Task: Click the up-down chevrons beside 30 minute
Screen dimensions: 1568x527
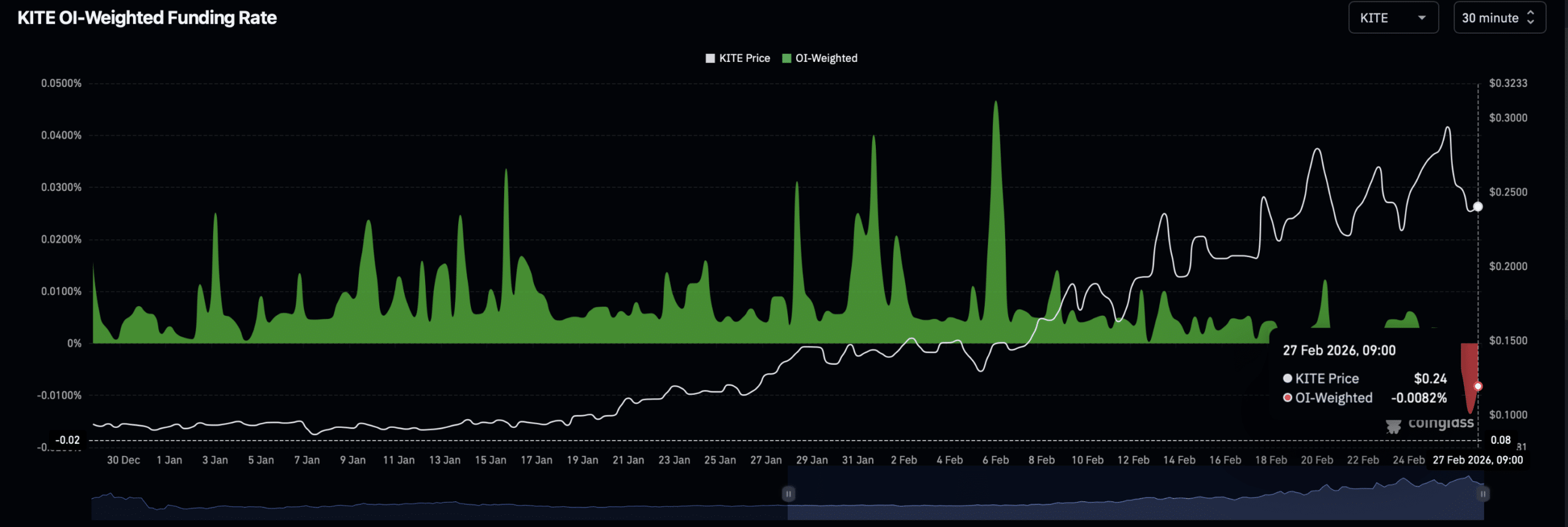Action: 1531,18
